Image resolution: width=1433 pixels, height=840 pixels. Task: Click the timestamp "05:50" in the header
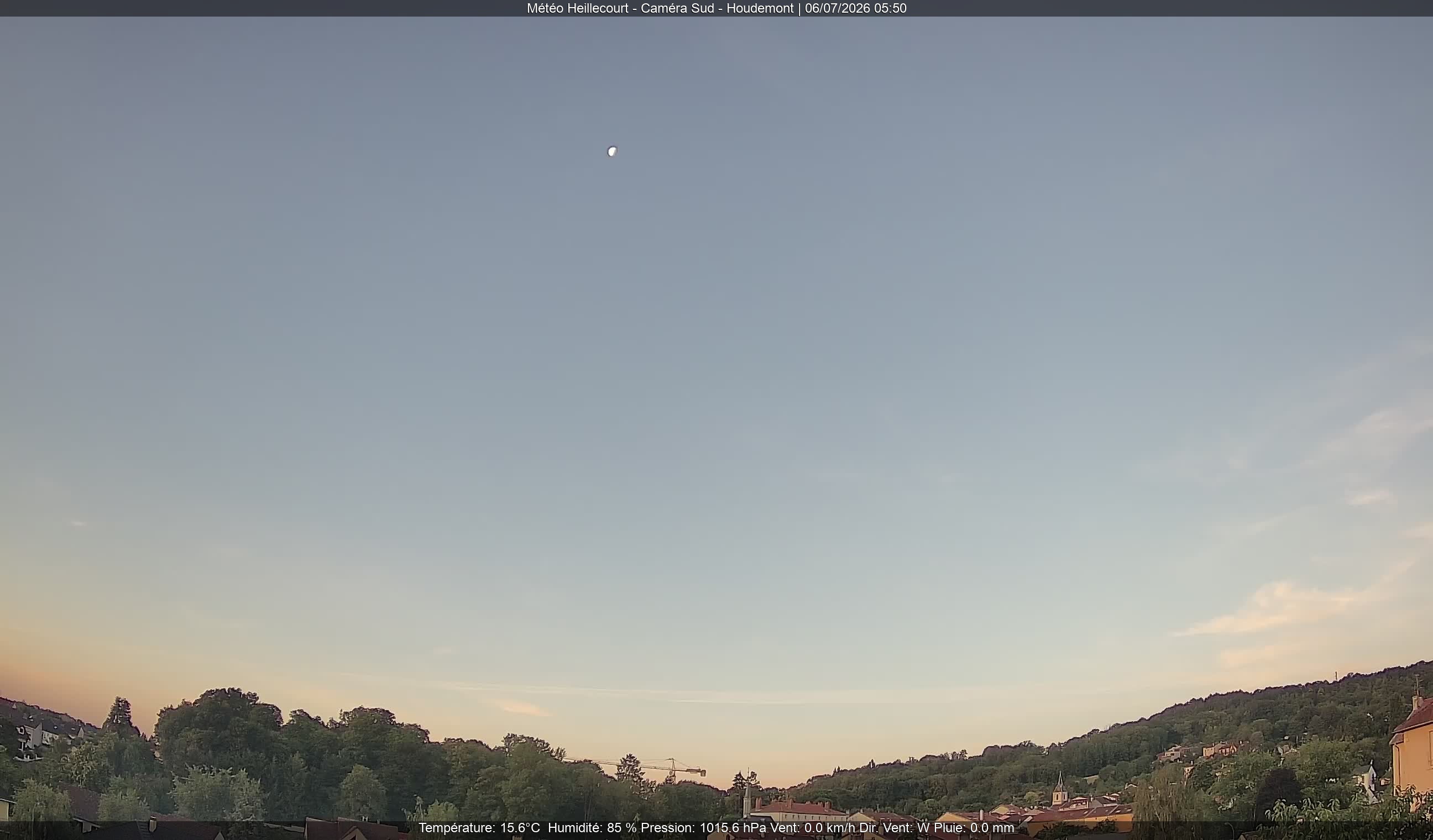point(891,8)
